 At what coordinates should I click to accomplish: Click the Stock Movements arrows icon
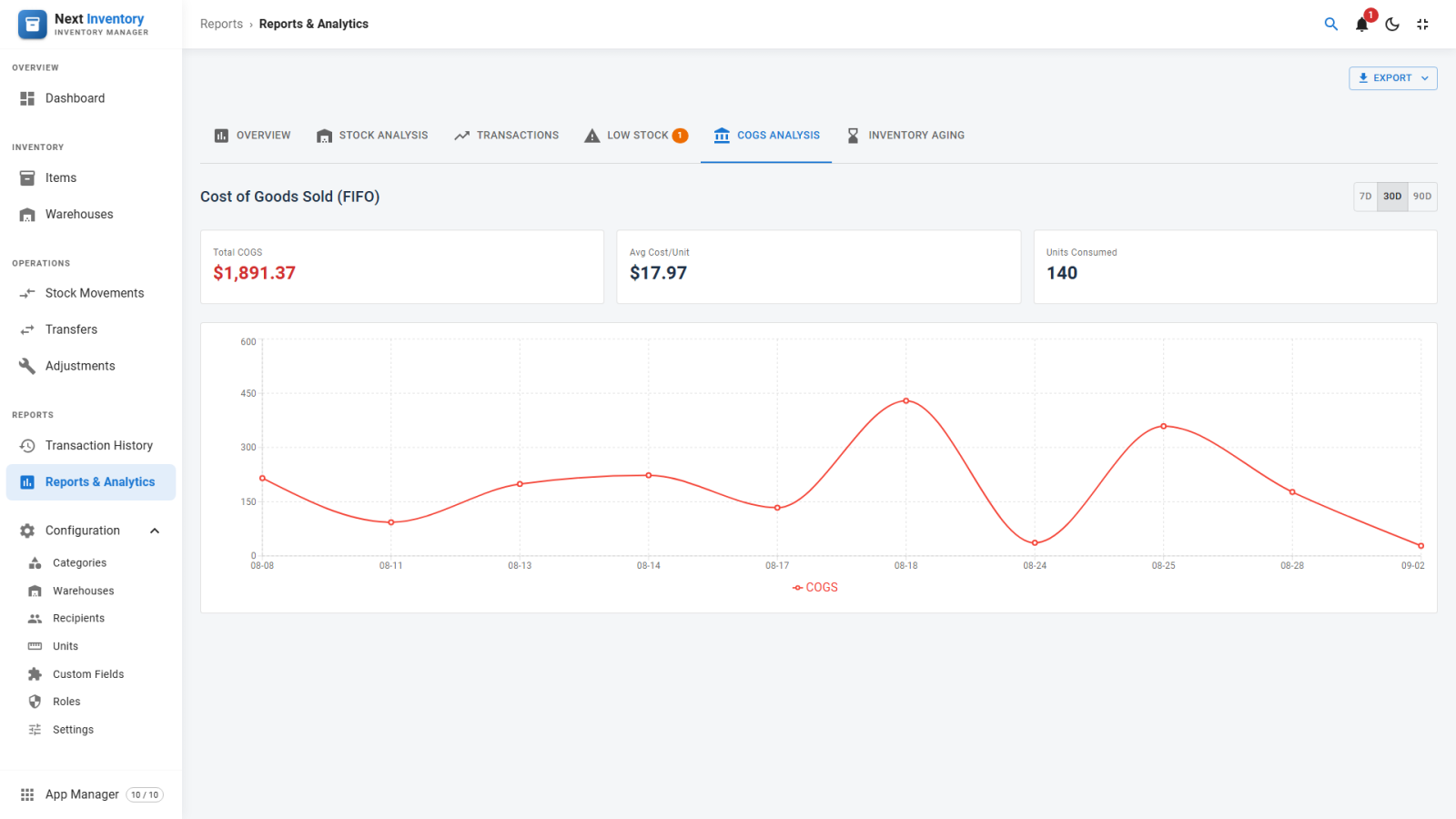[27, 293]
